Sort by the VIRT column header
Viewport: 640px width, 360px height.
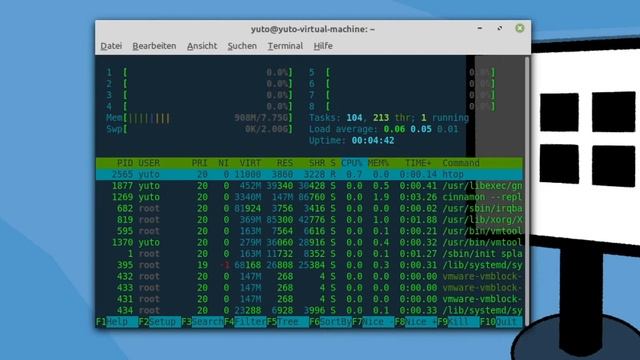[x=250, y=163]
